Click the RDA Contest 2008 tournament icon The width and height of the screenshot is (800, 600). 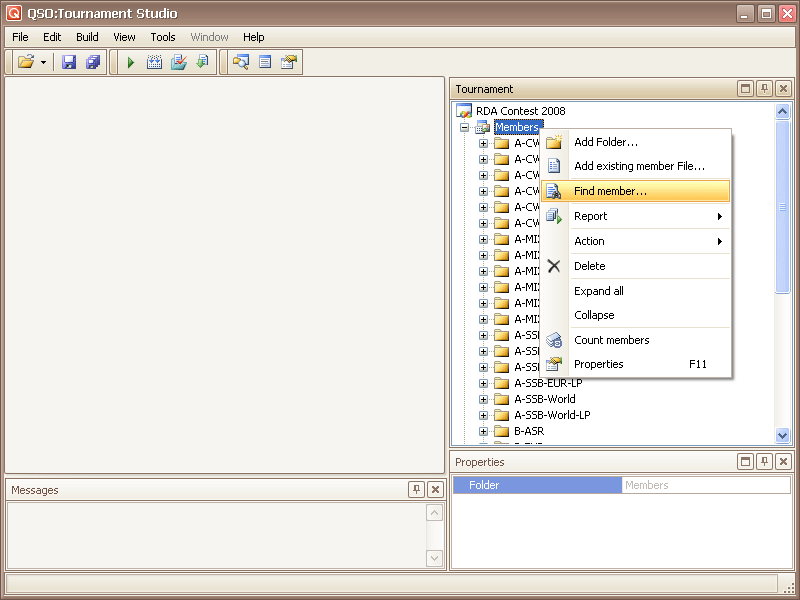point(464,111)
